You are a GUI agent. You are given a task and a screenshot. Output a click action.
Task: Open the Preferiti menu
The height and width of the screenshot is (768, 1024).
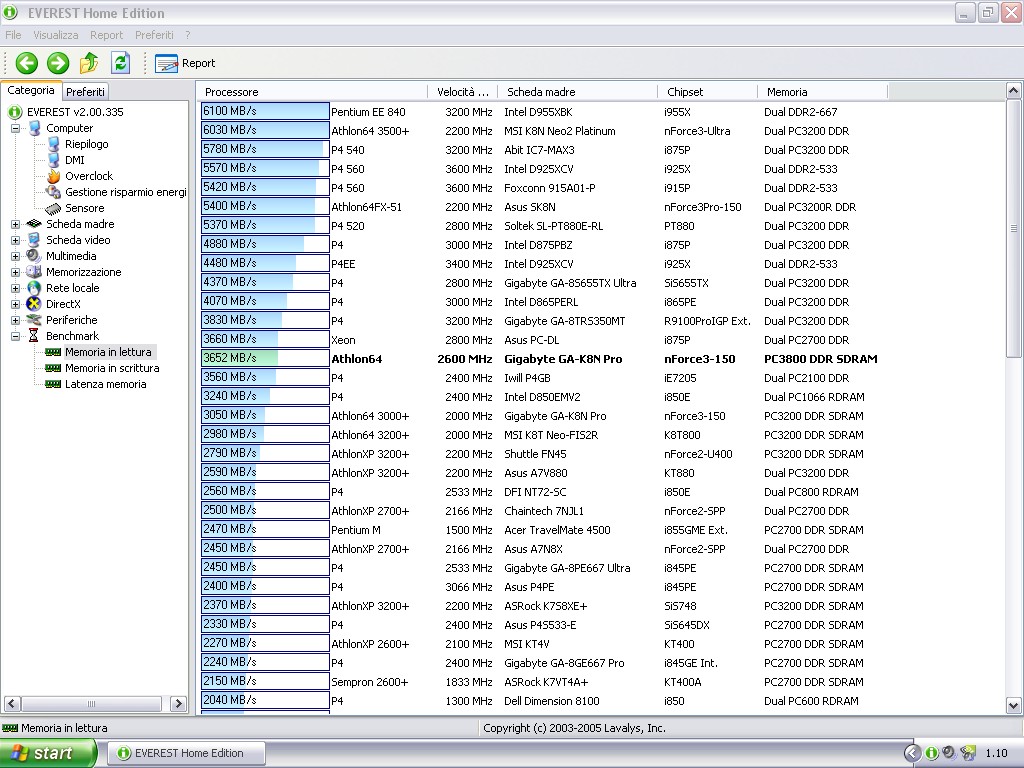point(154,35)
